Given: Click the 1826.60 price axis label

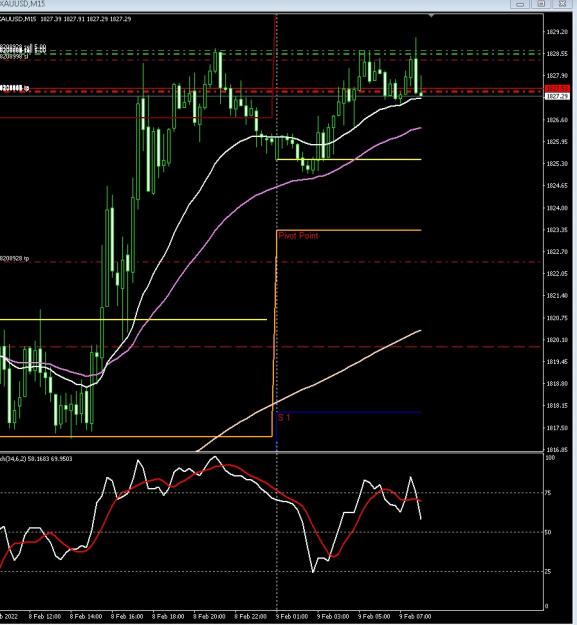Looking at the screenshot, I should 557,120.
